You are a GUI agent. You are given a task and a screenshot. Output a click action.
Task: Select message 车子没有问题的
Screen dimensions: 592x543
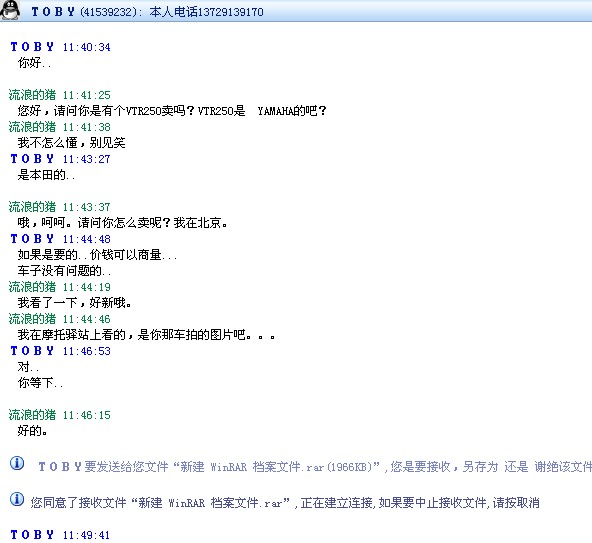pos(64,271)
